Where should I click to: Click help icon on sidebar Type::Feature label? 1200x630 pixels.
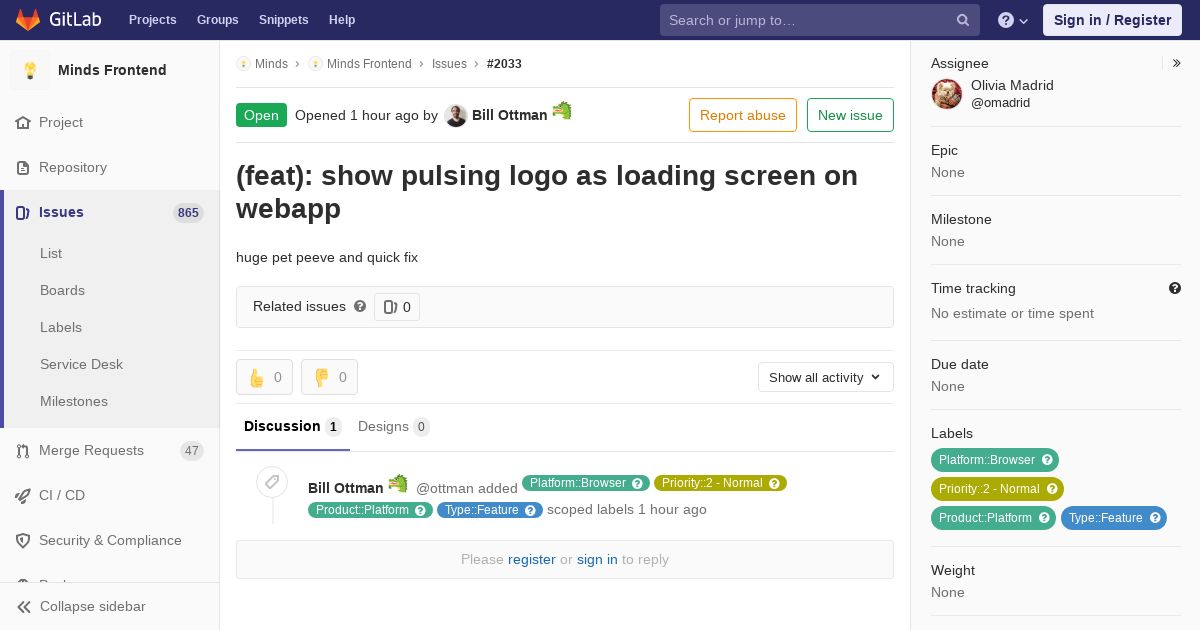(x=1155, y=518)
